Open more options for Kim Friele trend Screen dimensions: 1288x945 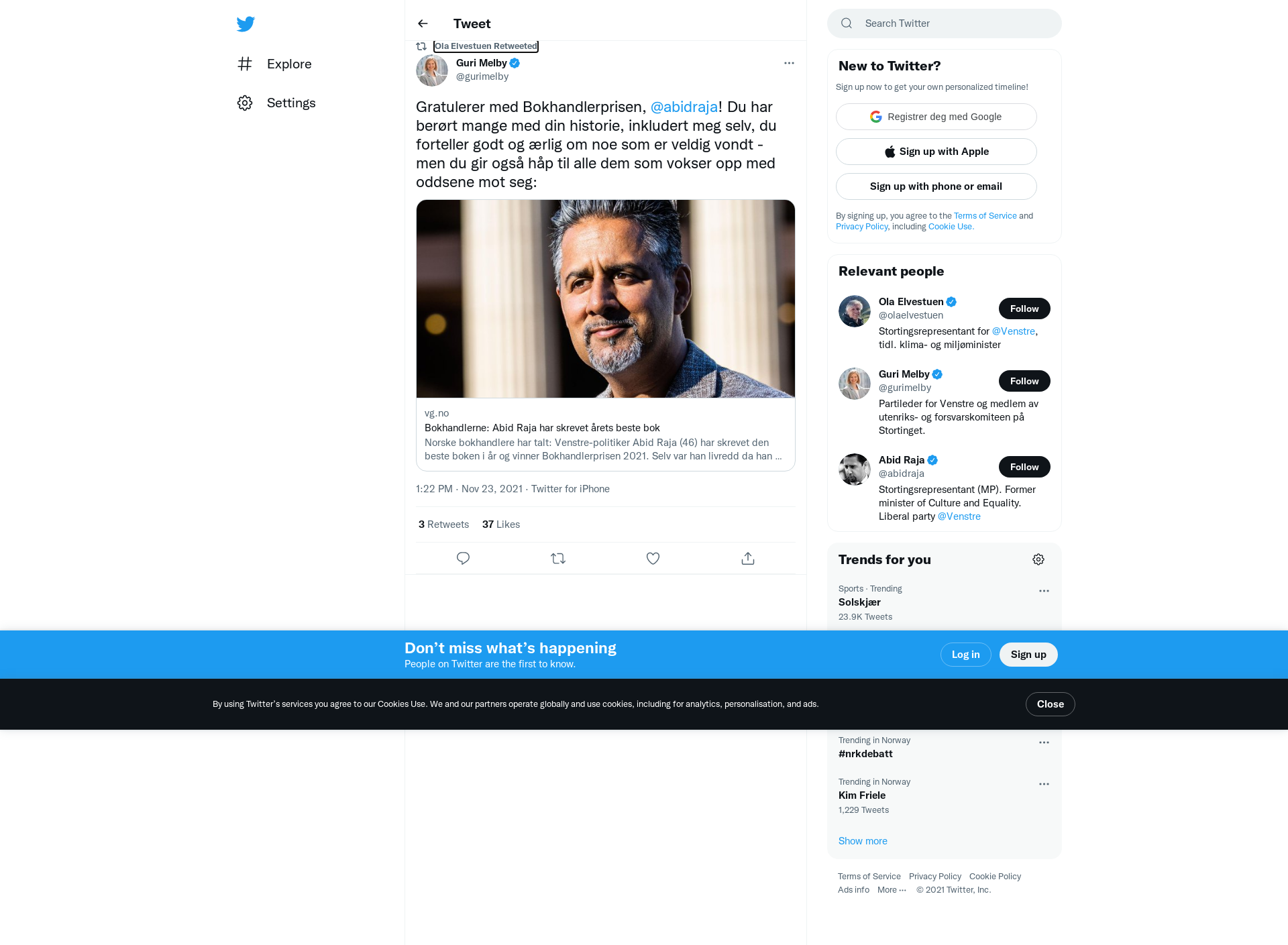[1044, 784]
